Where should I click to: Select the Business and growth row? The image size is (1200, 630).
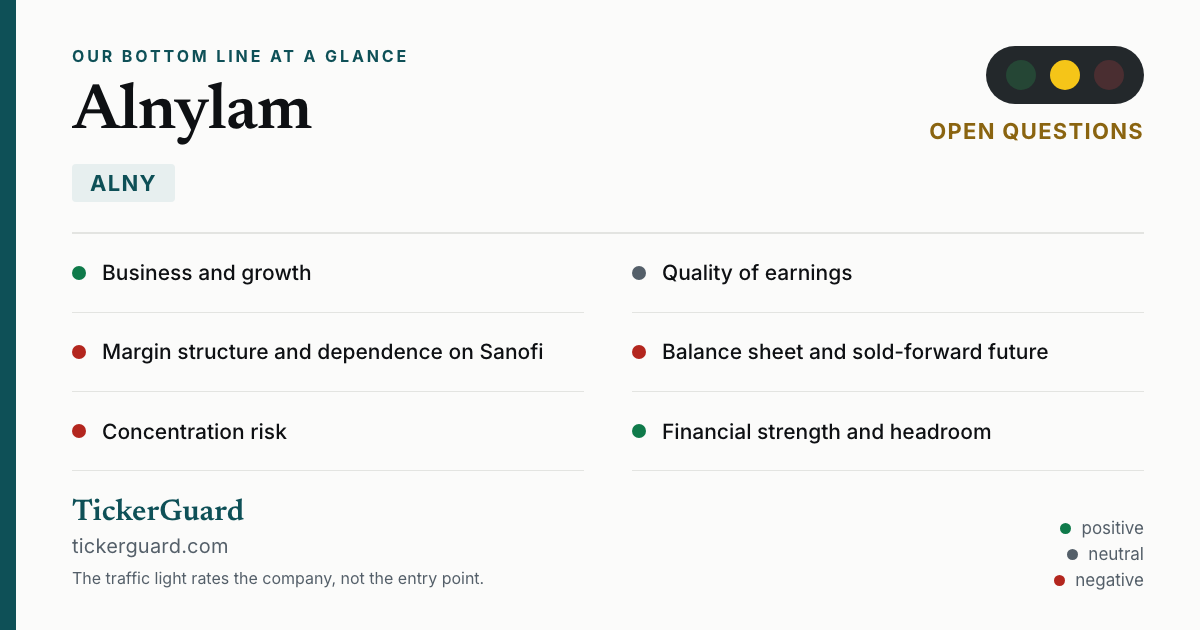point(328,273)
